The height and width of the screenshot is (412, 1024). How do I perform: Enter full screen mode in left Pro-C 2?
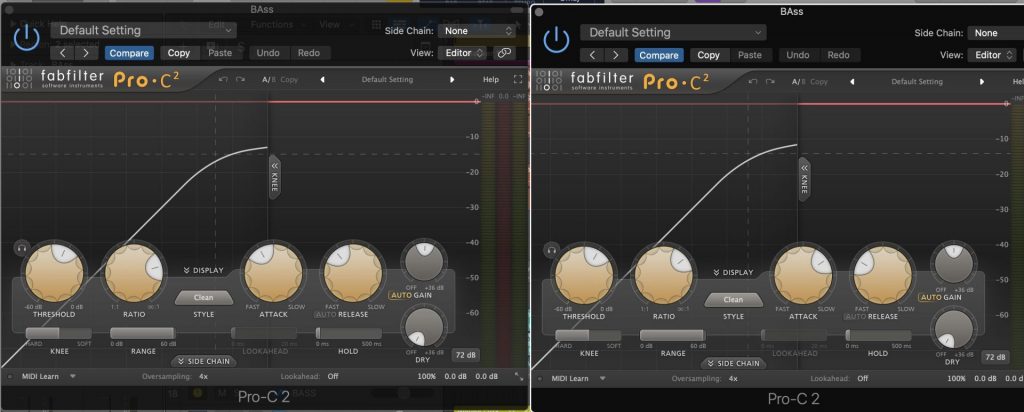pos(518,80)
